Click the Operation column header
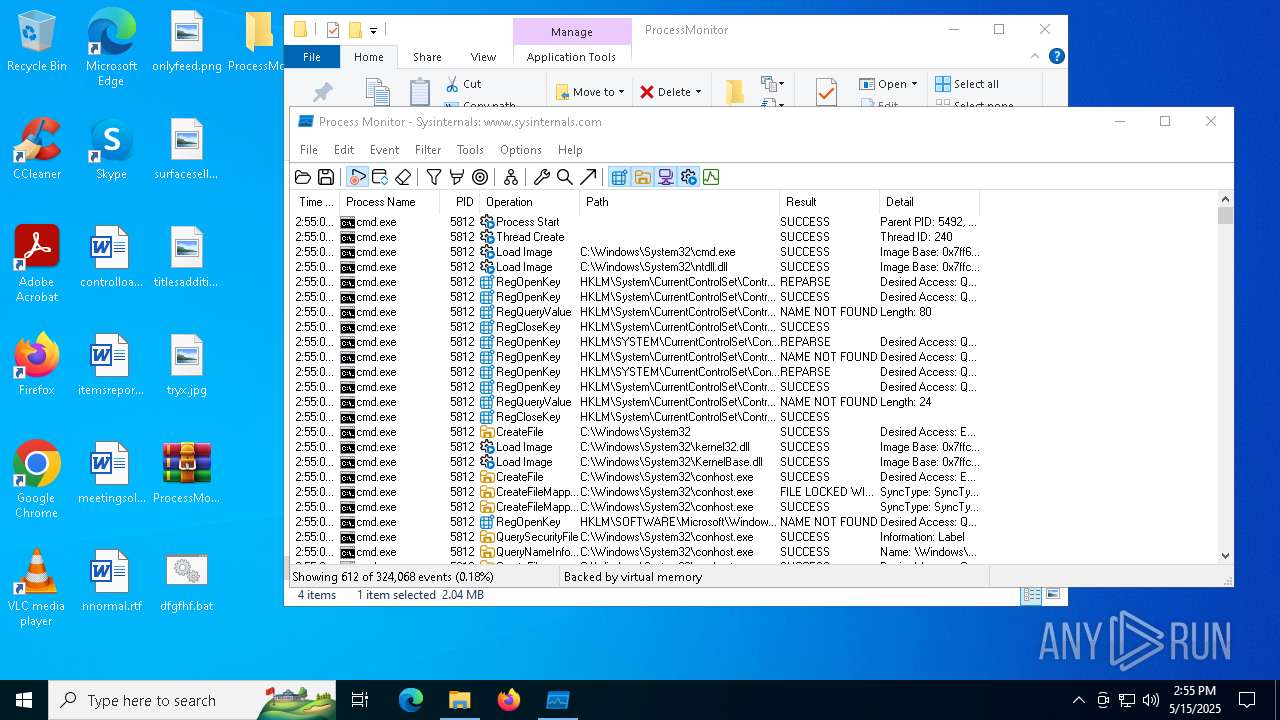The height and width of the screenshot is (720, 1280). tap(530, 202)
